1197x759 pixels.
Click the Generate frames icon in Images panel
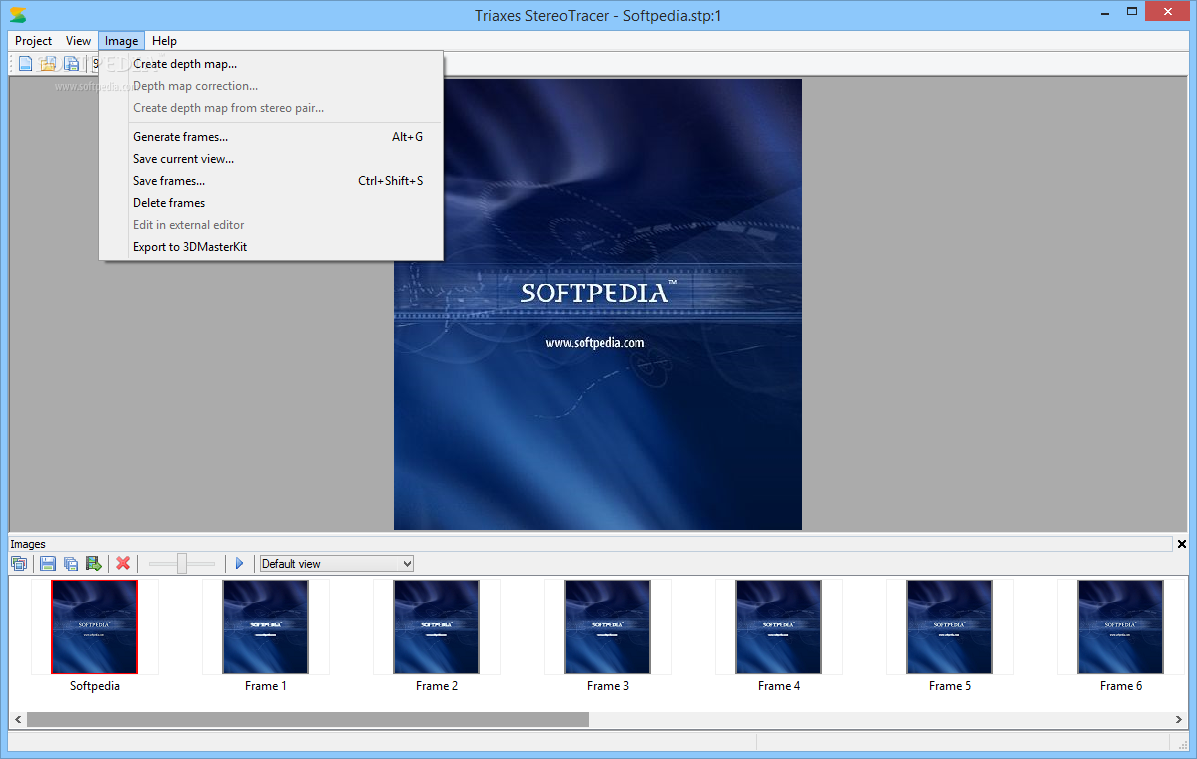20,564
